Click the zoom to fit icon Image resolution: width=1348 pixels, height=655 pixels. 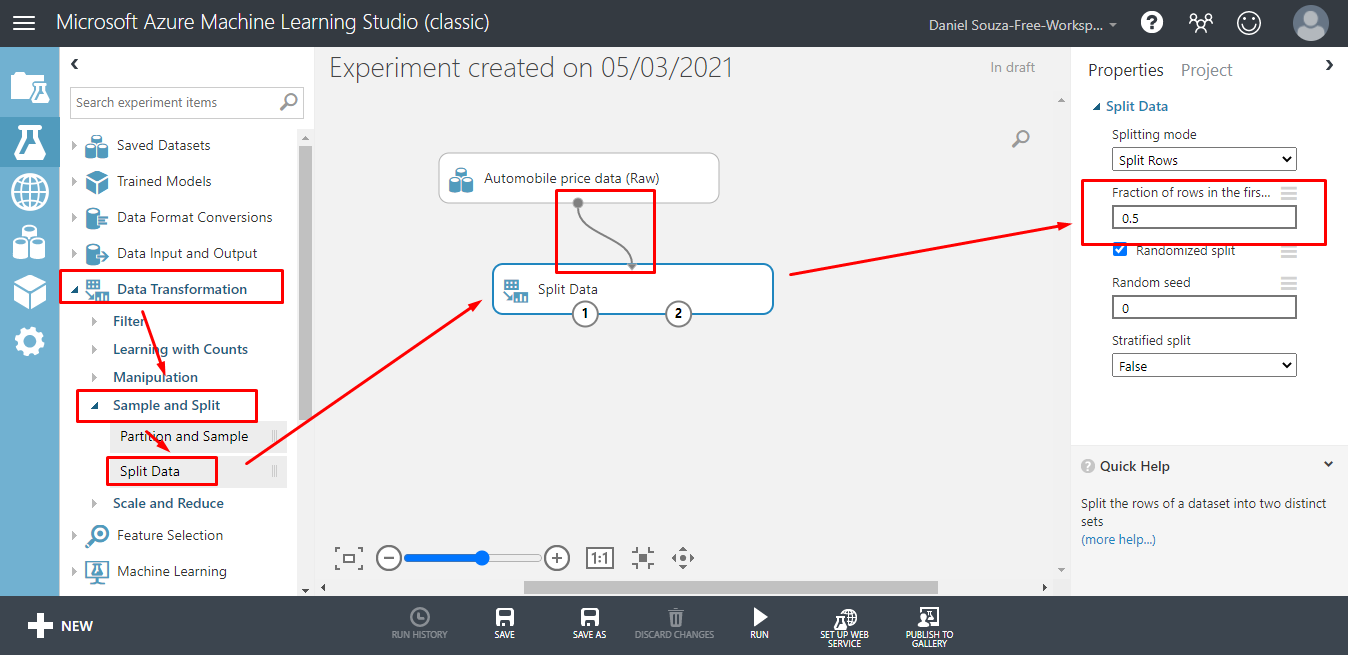(348, 558)
